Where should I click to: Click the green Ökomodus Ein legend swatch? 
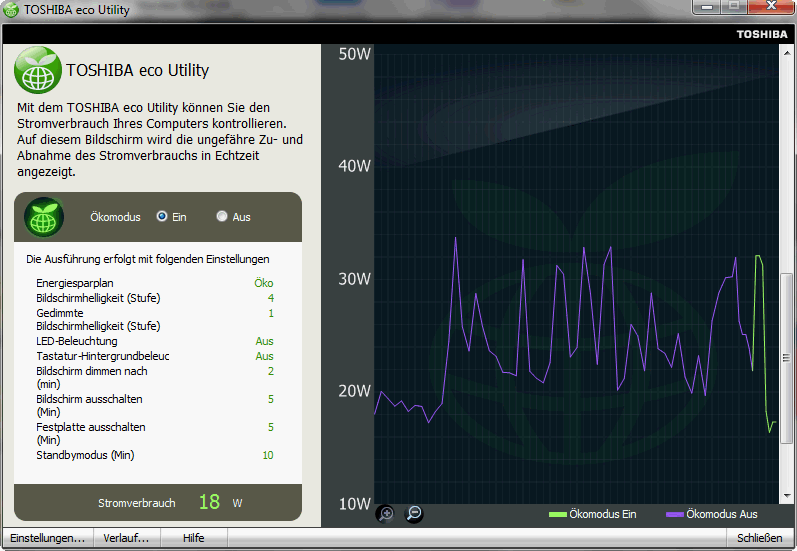[558, 514]
